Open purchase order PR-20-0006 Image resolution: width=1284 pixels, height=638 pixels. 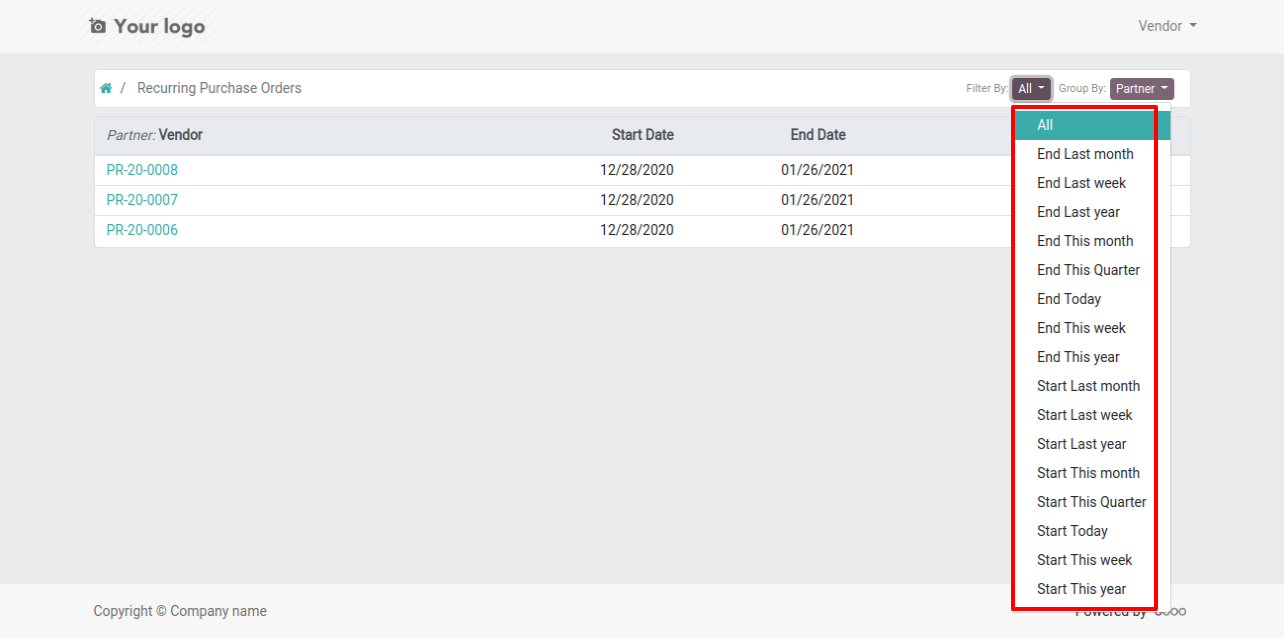tap(142, 230)
